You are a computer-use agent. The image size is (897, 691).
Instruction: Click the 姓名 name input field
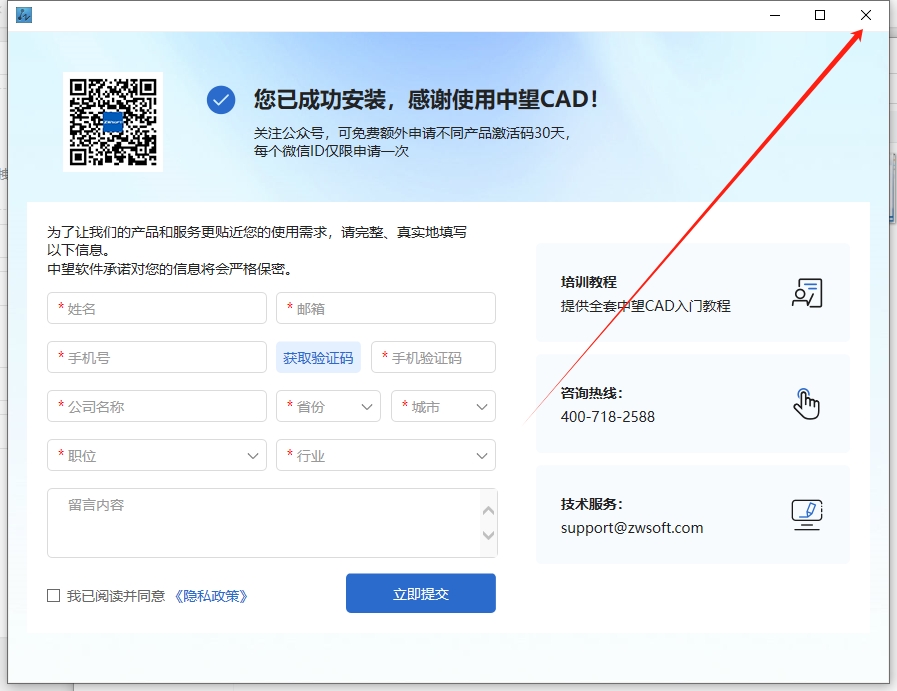coord(156,308)
